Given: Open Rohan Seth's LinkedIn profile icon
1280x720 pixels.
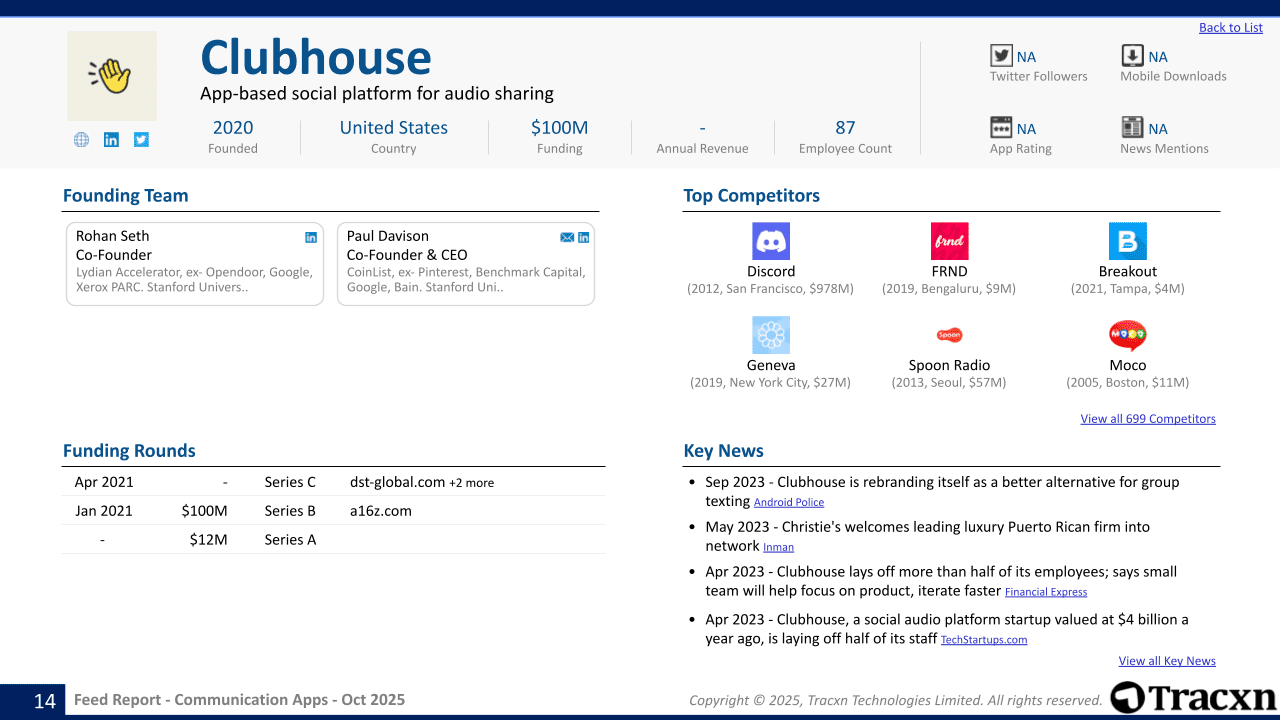Looking at the screenshot, I should click(x=311, y=237).
